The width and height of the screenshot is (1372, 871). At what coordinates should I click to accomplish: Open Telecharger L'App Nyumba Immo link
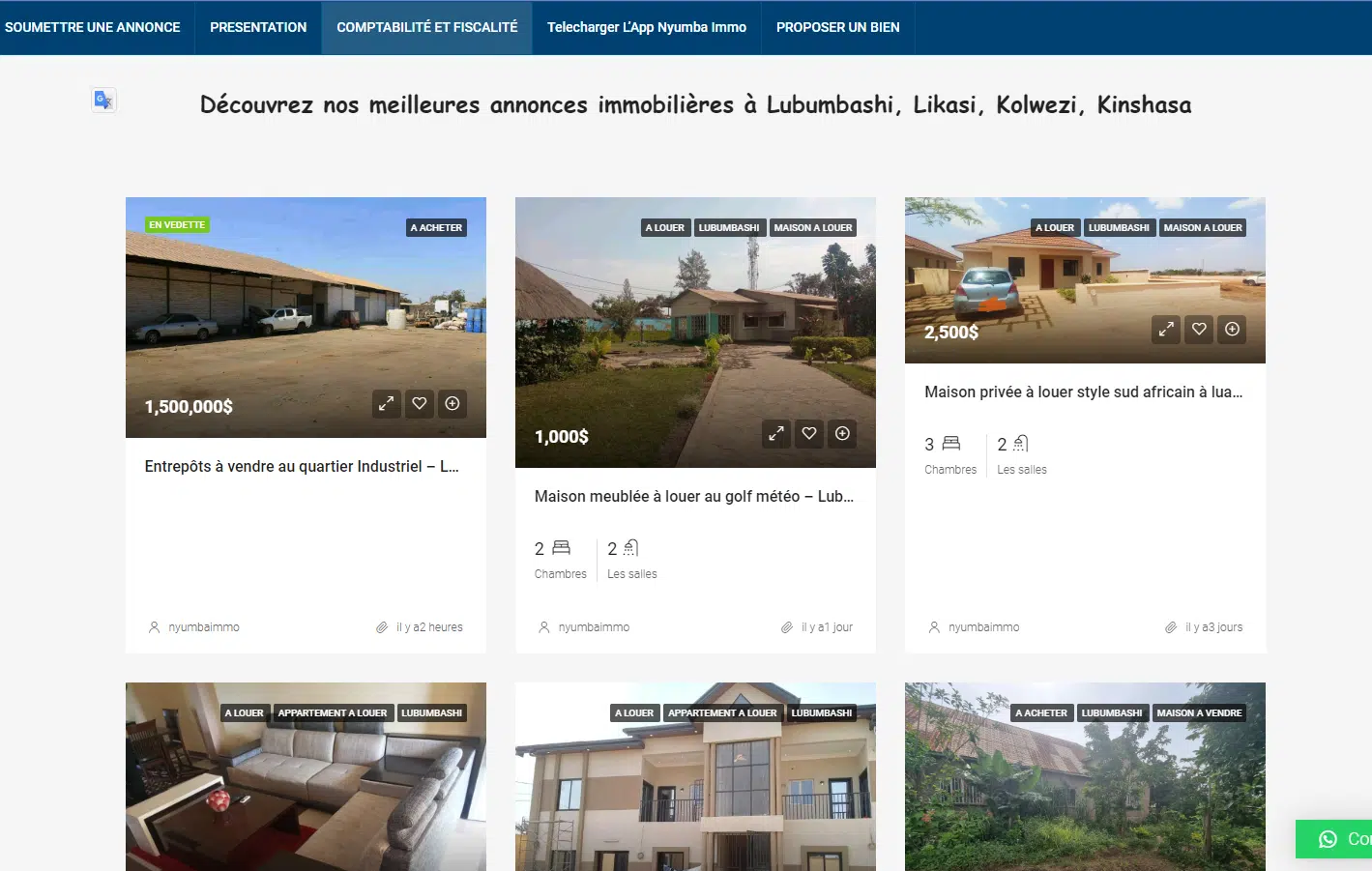click(647, 27)
